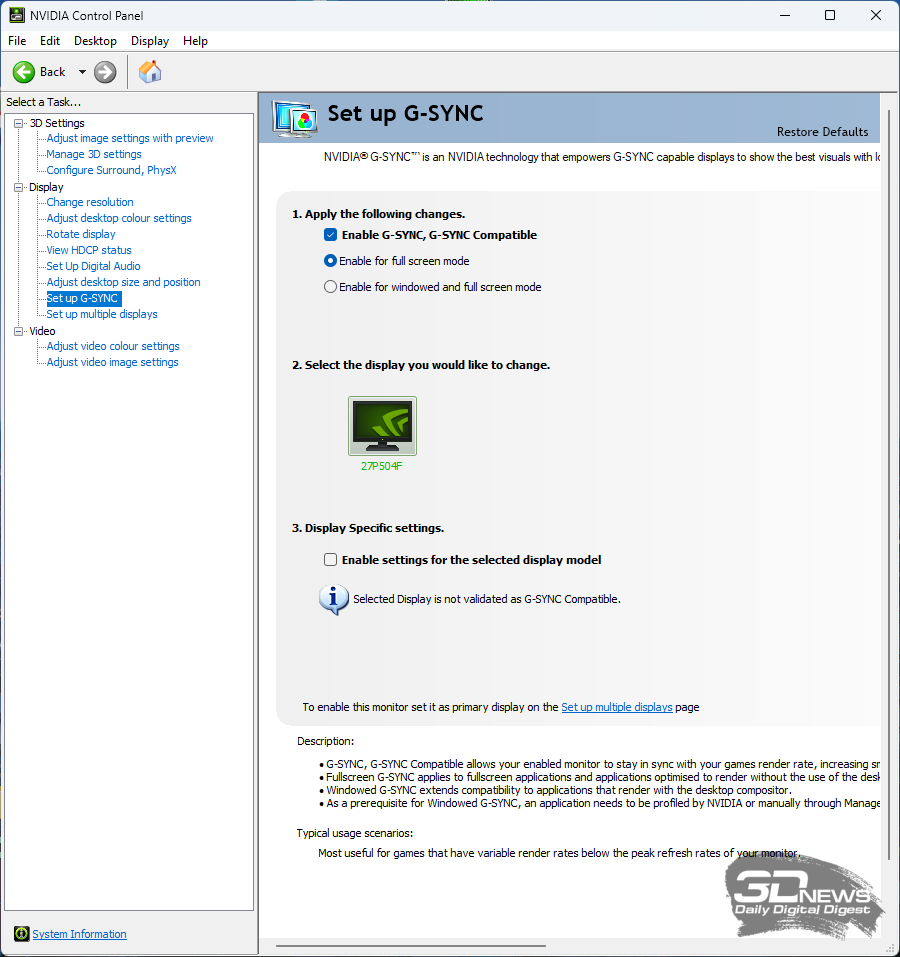Select Set up G-SYNC in task tree

point(84,298)
